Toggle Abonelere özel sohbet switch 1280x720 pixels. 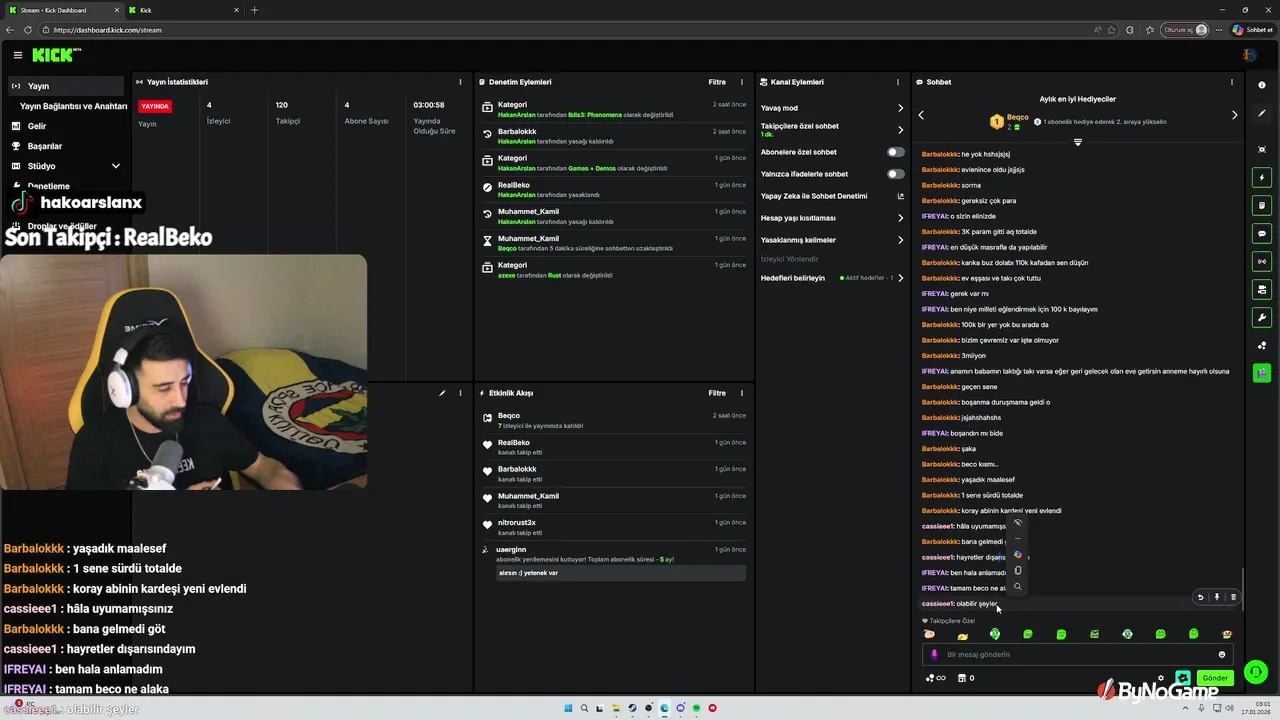tap(896, 152)
